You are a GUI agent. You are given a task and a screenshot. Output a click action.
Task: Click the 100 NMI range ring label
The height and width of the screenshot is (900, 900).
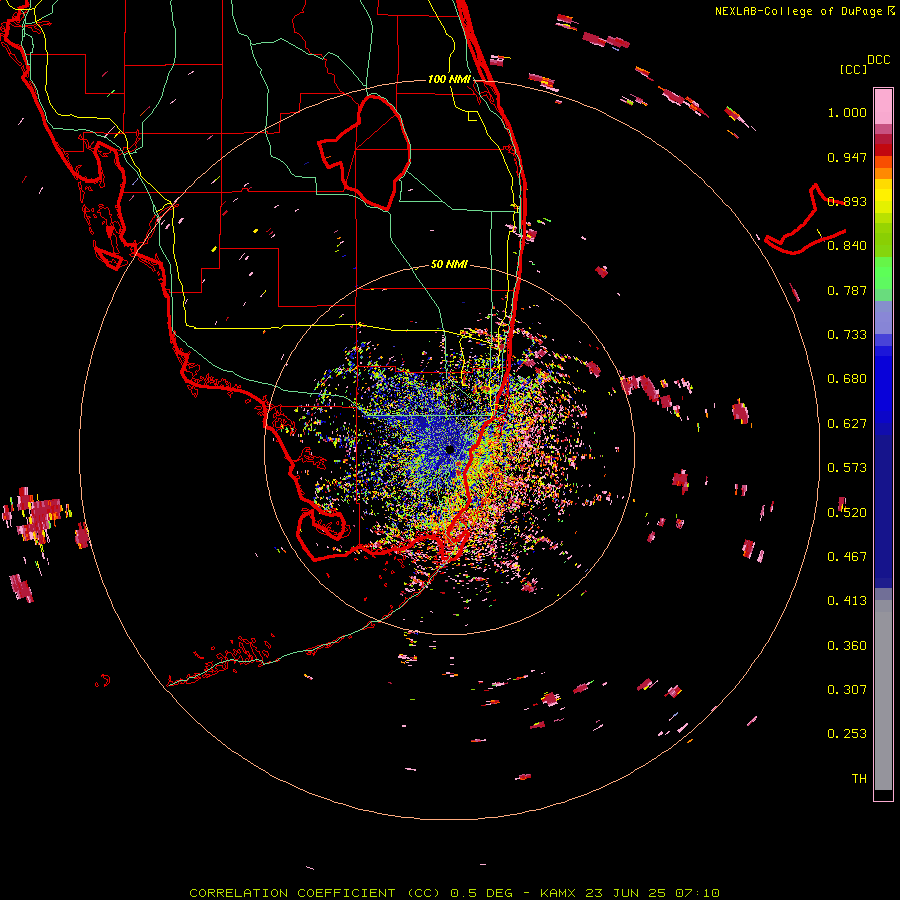coord(449,79)
